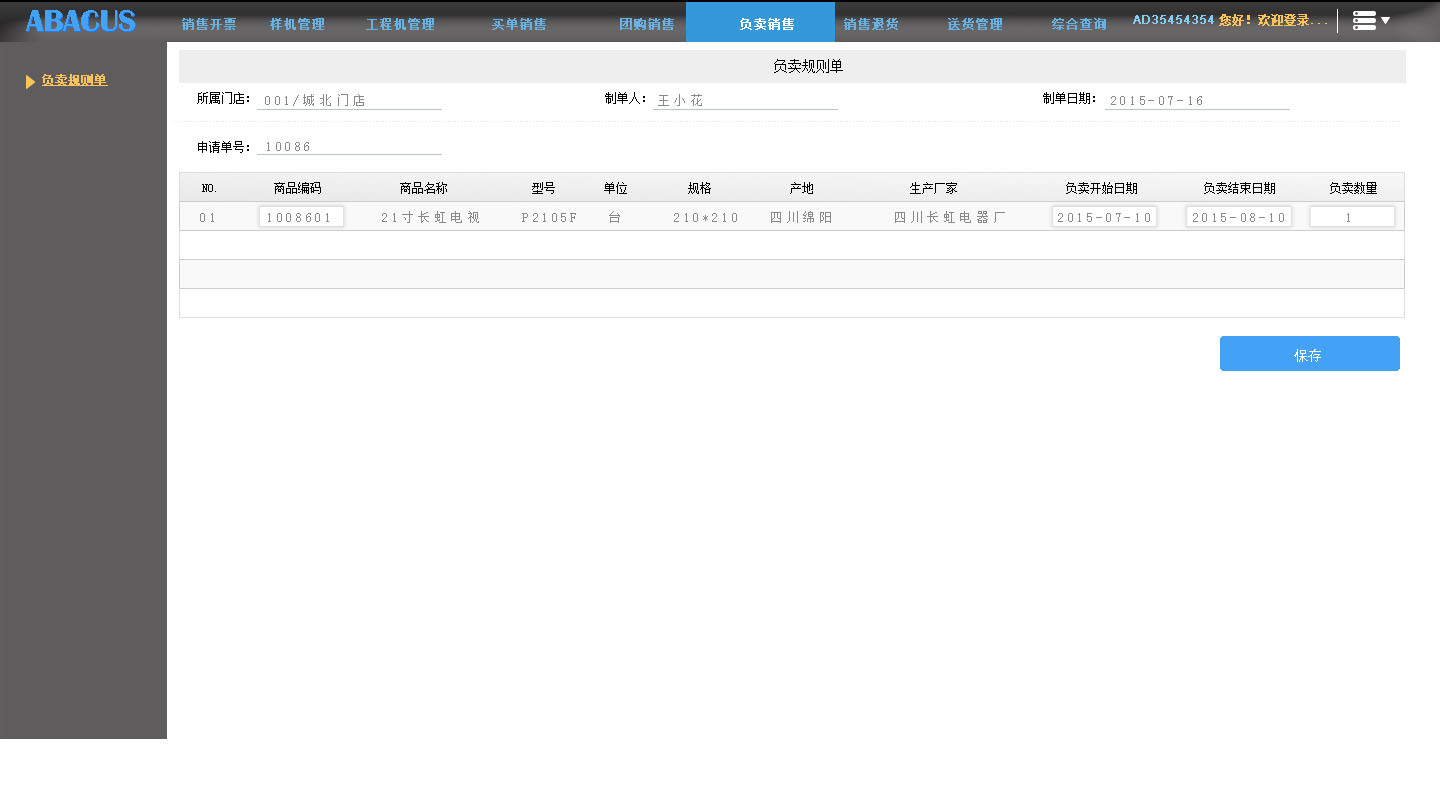Click the 负卖结束日期 column header

click(x=1239, y=188)
